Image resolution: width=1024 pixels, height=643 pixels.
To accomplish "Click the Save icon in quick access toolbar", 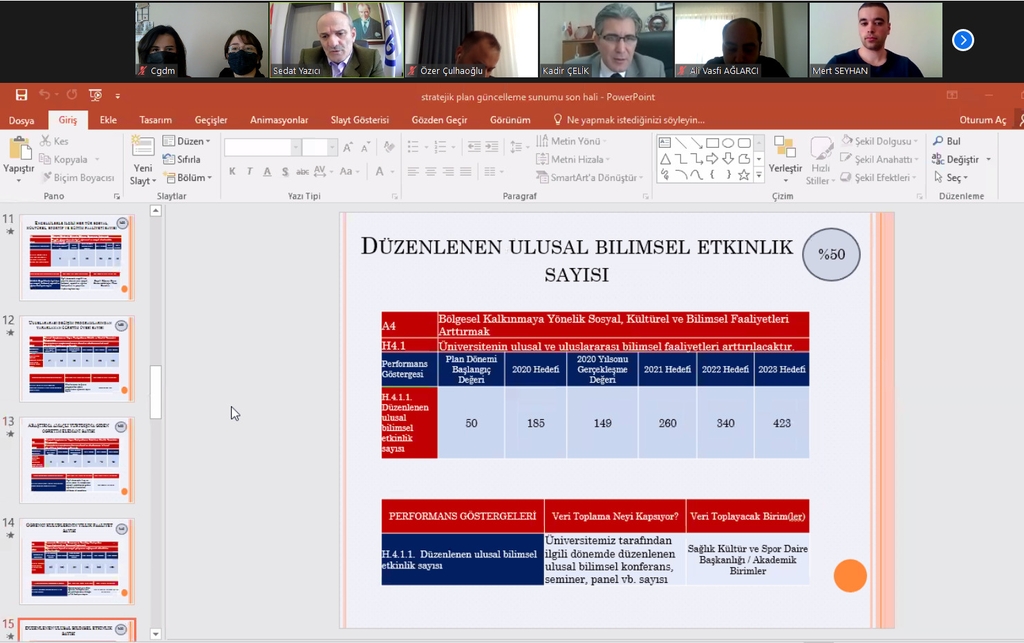I will coord(21,95).
